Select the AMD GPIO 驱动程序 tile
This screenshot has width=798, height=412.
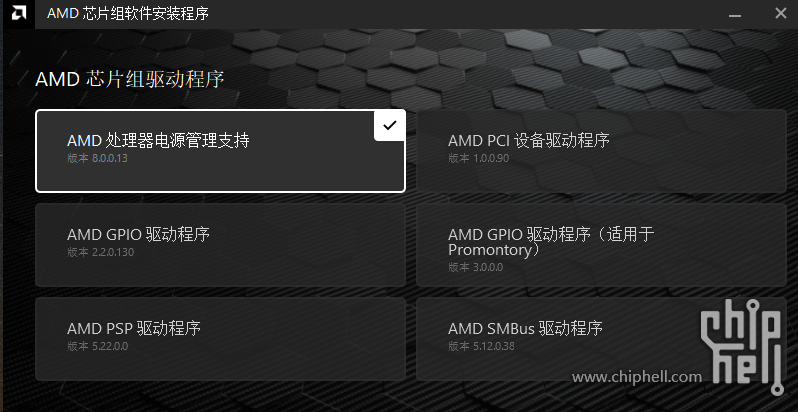[x=220, y=245]
